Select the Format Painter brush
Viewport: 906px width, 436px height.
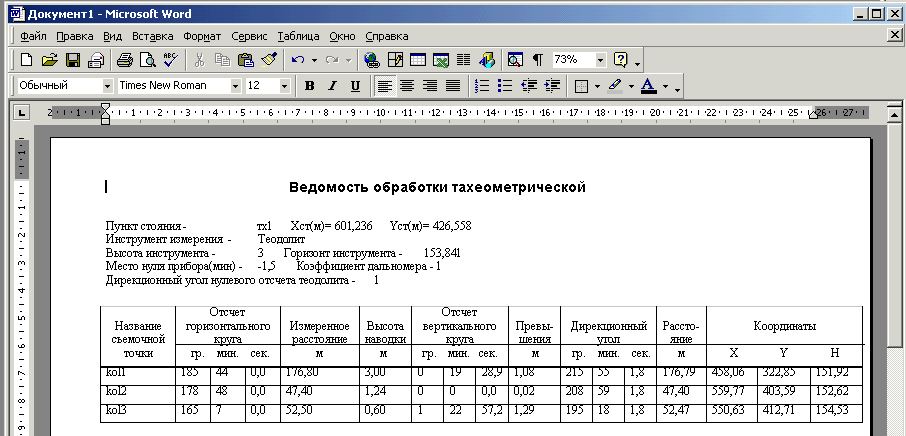pos(269,60)
